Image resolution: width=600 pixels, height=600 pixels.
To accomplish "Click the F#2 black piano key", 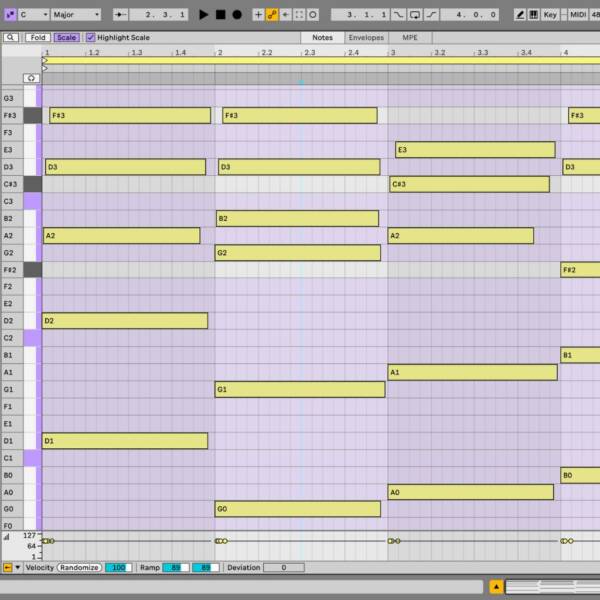I will pos(33,270).
